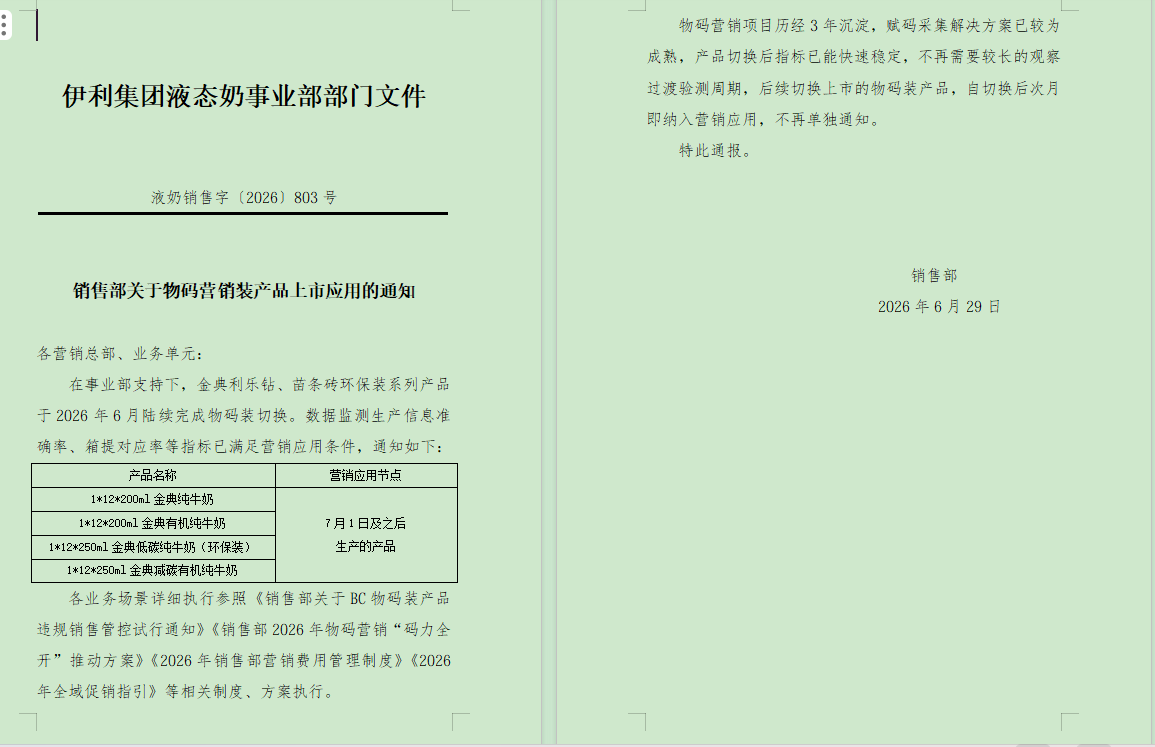Click the title 伊利集团液态奶事业部部门文件

[x=244, y=97]
